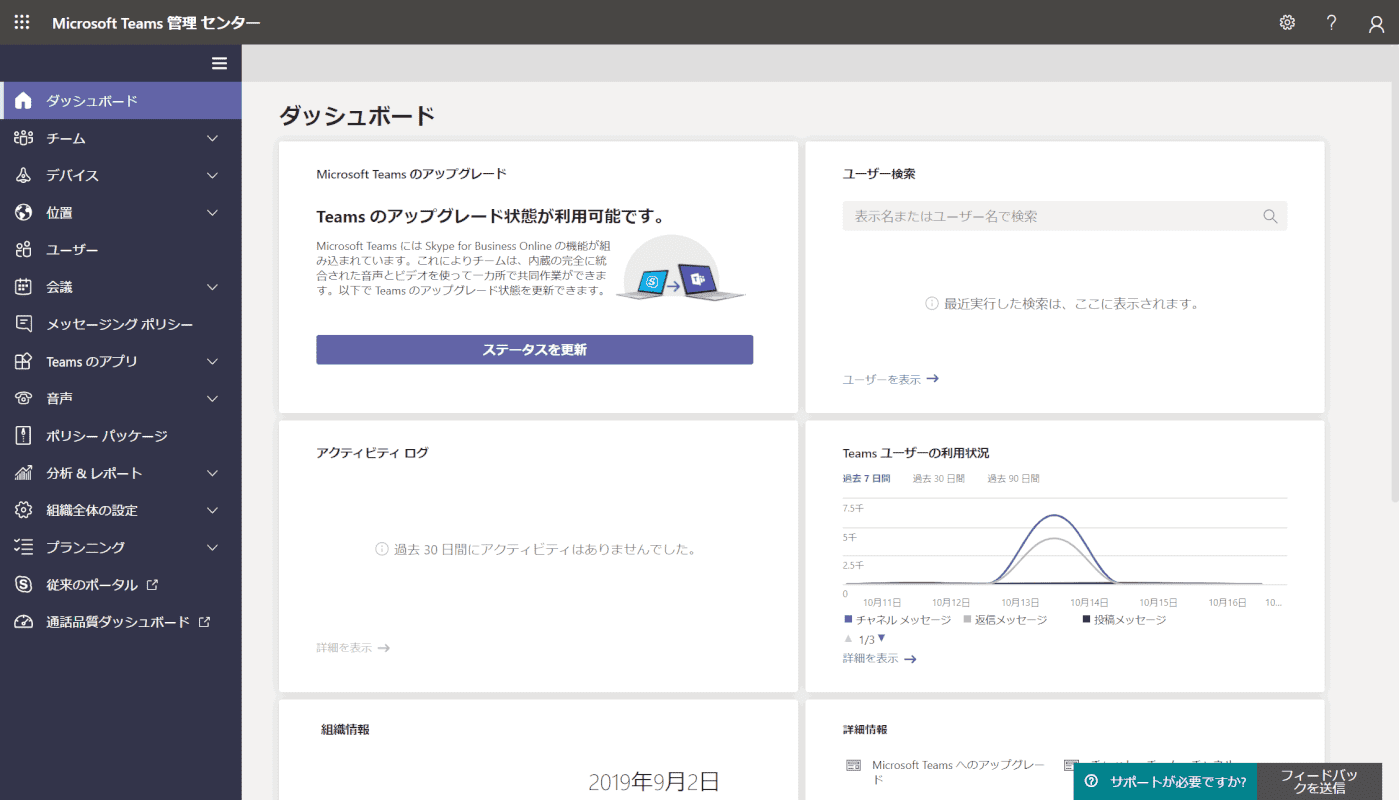Image resolution: width=1399 pixels, height=800 pixels.
Task: Click the ステータスを更新 button
Action: tap(534, 350)
